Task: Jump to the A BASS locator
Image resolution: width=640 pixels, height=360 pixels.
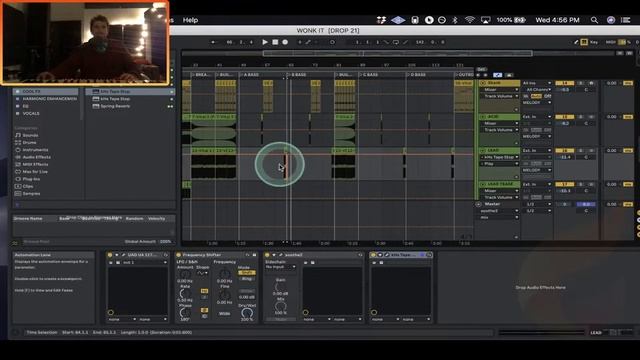Action: click(x=250, y=75)
